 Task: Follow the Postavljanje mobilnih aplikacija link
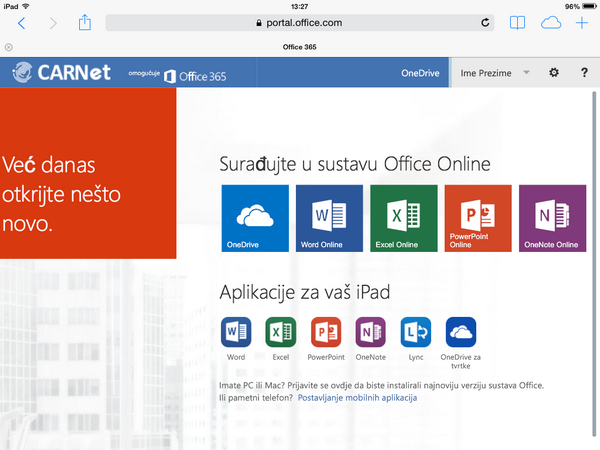point(357,398)
